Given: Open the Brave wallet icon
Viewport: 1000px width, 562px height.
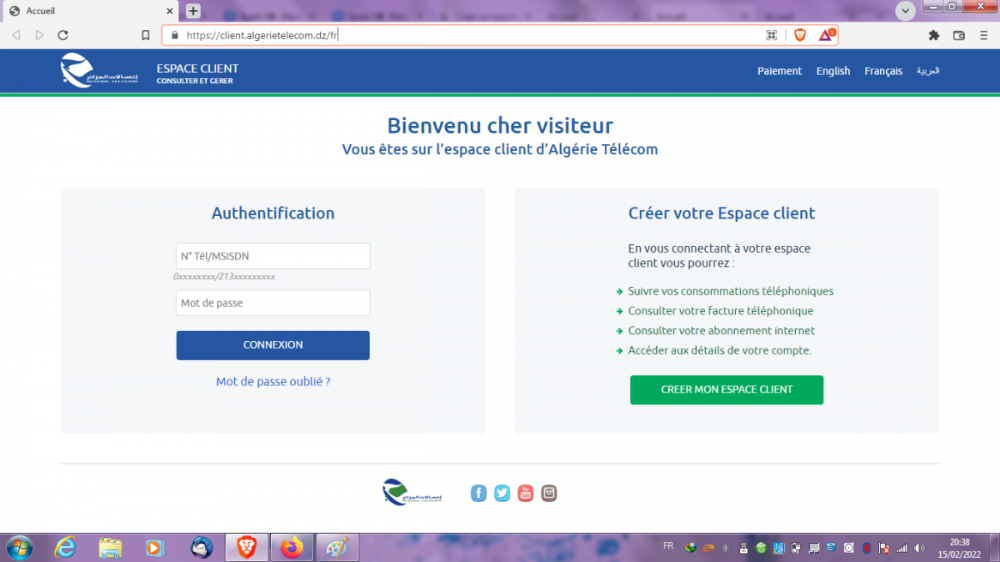Looking at the screenshot, I should tap(959, 35).
